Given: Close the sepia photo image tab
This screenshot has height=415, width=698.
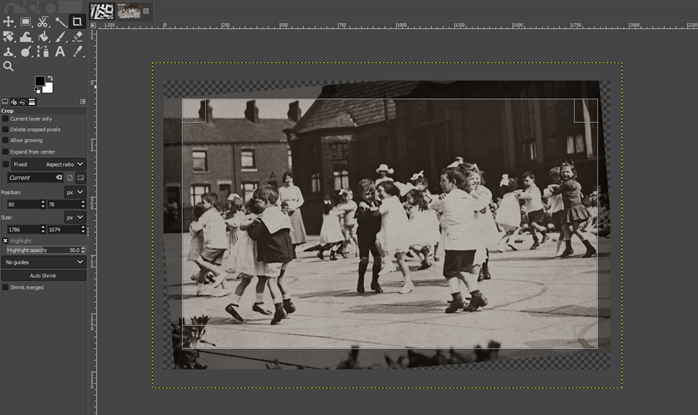Looking at the screenshot, I should (146, 11).
